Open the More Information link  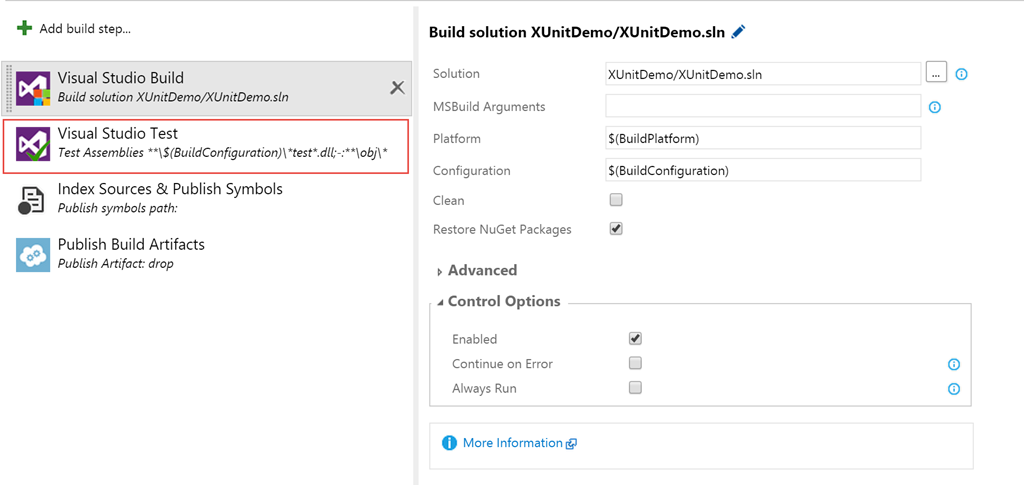[x=513, y=443]
